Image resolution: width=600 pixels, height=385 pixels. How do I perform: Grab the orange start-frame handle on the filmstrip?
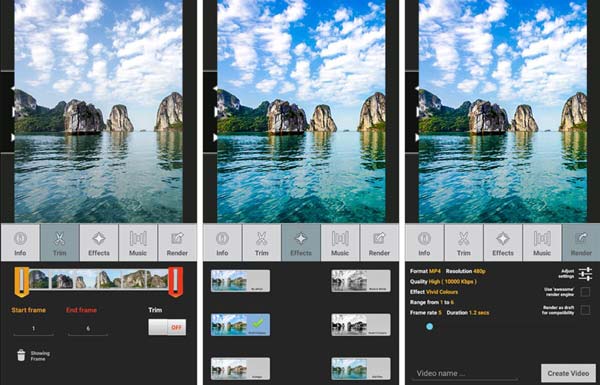[22, 282]
